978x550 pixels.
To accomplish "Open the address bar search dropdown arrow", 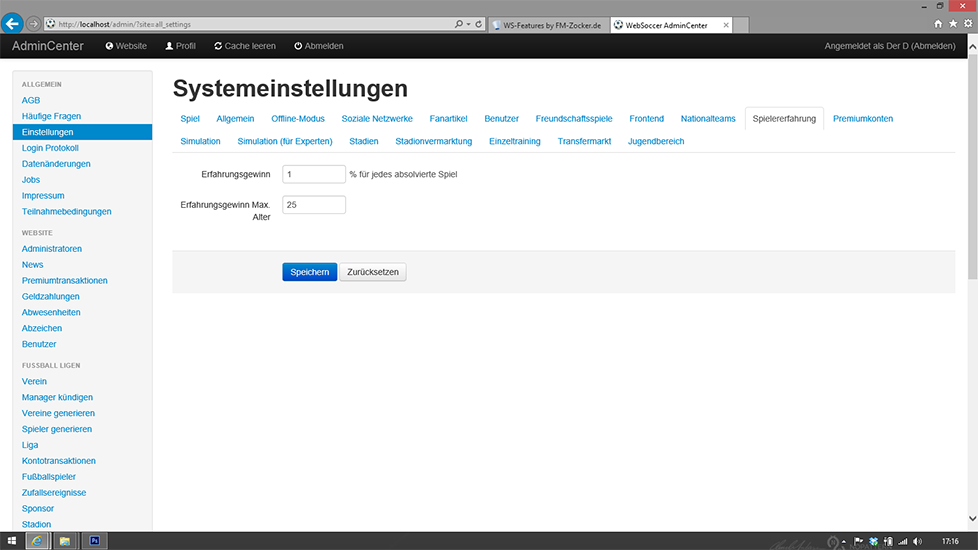I will coord(466,23).
